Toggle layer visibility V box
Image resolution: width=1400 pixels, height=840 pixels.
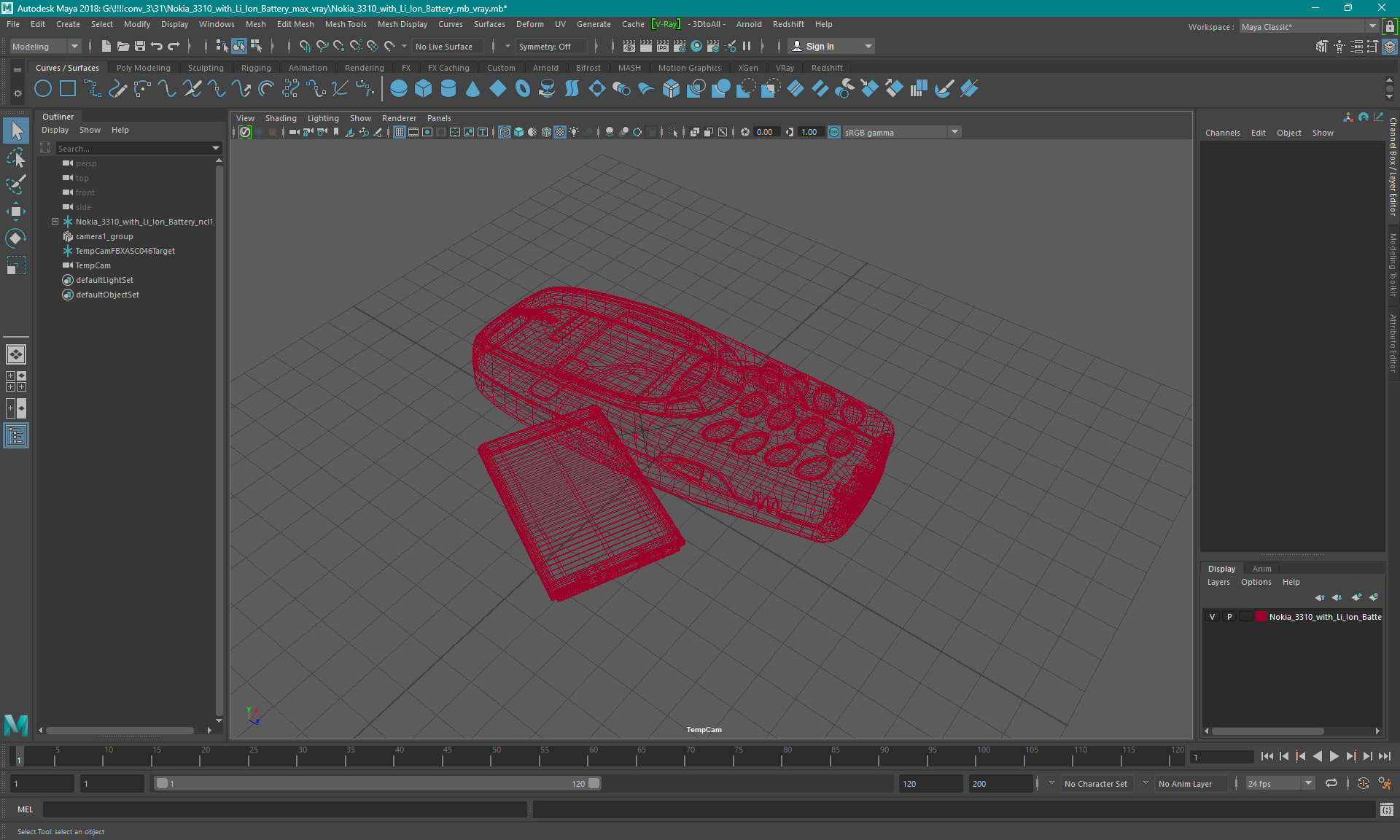[1212, 617]
